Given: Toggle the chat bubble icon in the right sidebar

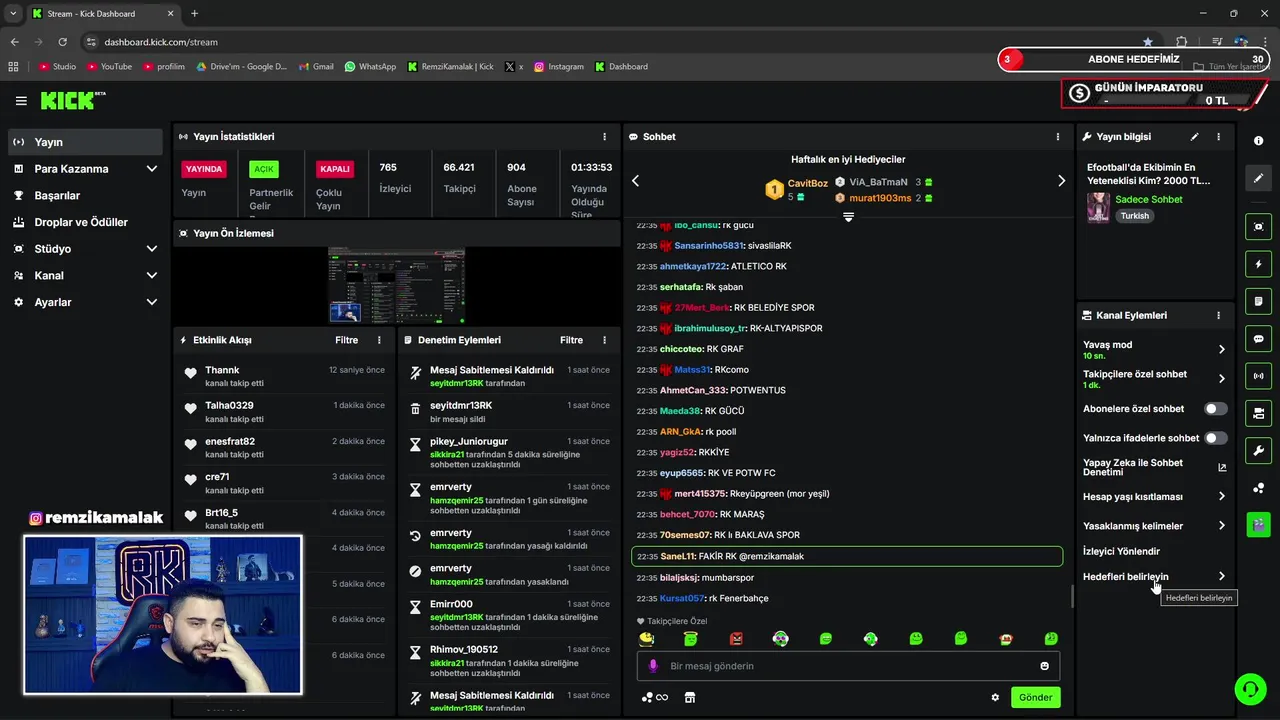Looking at the screenshot, I should point(1258,339).
